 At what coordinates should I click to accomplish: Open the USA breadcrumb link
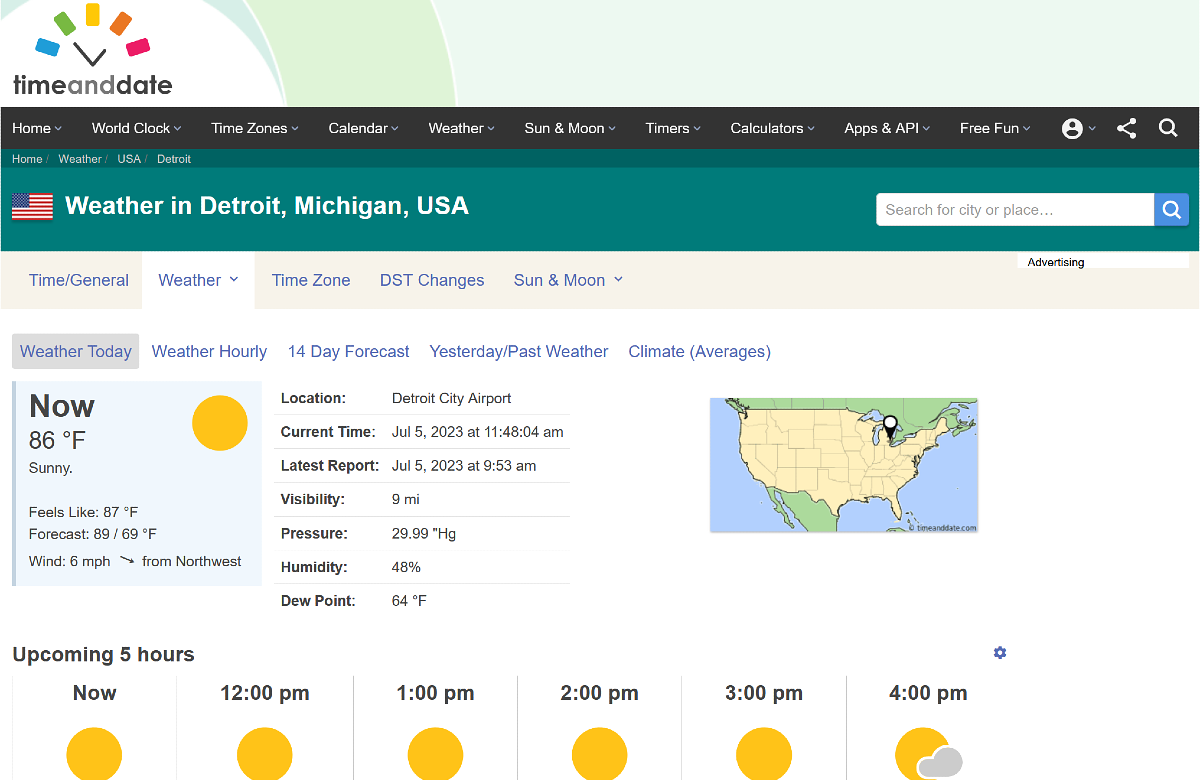pyautogui.click(x=128, y=158)
